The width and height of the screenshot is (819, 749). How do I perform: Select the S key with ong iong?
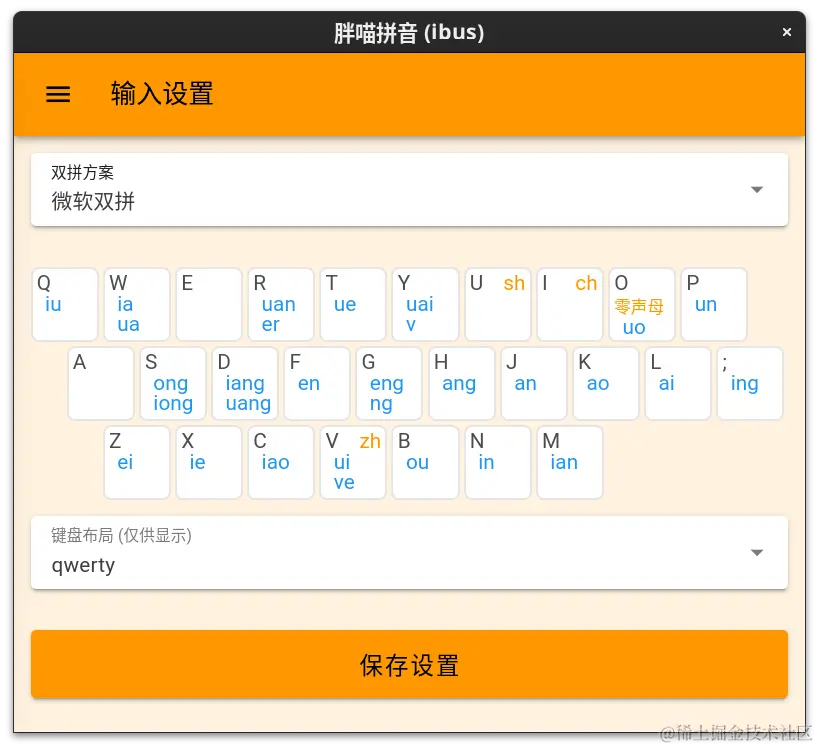[x=173, y=383]
